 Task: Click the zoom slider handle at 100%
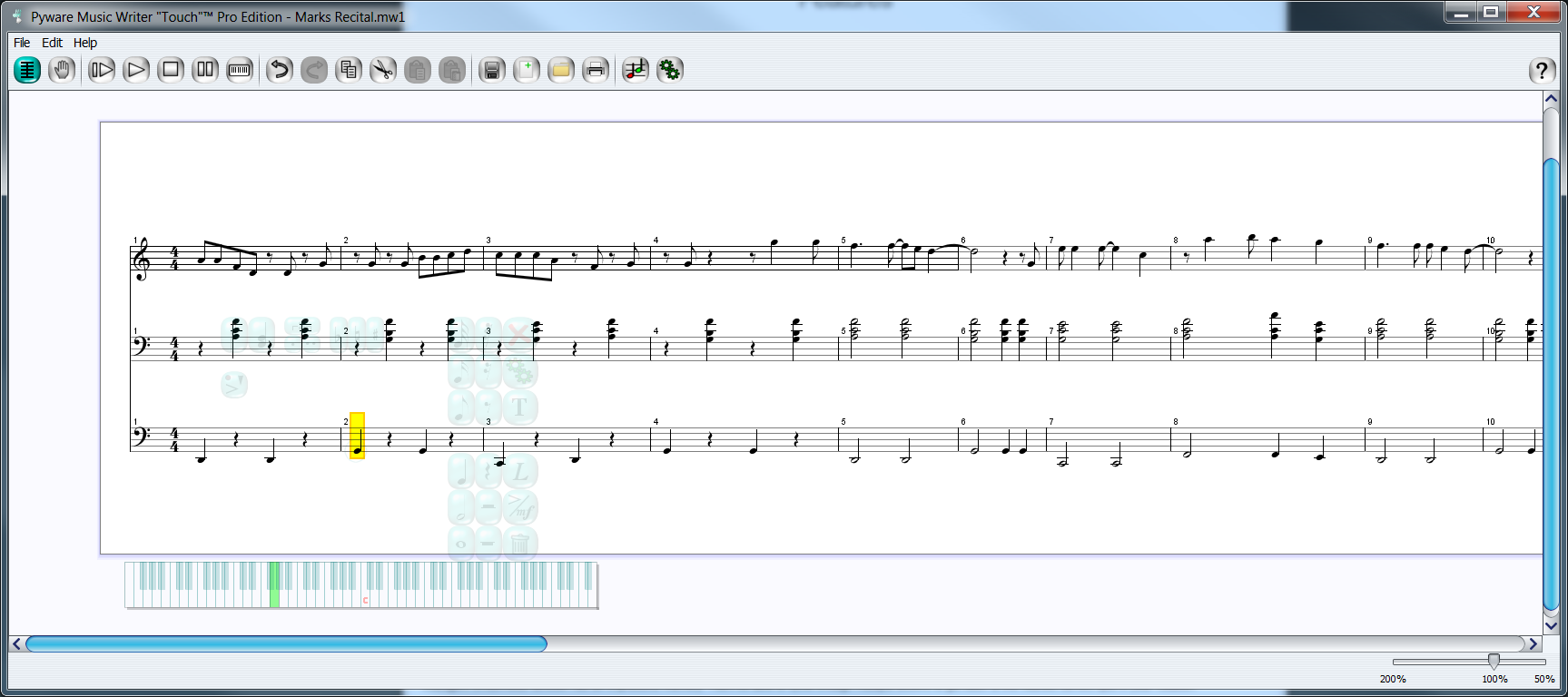point(1494,662)
